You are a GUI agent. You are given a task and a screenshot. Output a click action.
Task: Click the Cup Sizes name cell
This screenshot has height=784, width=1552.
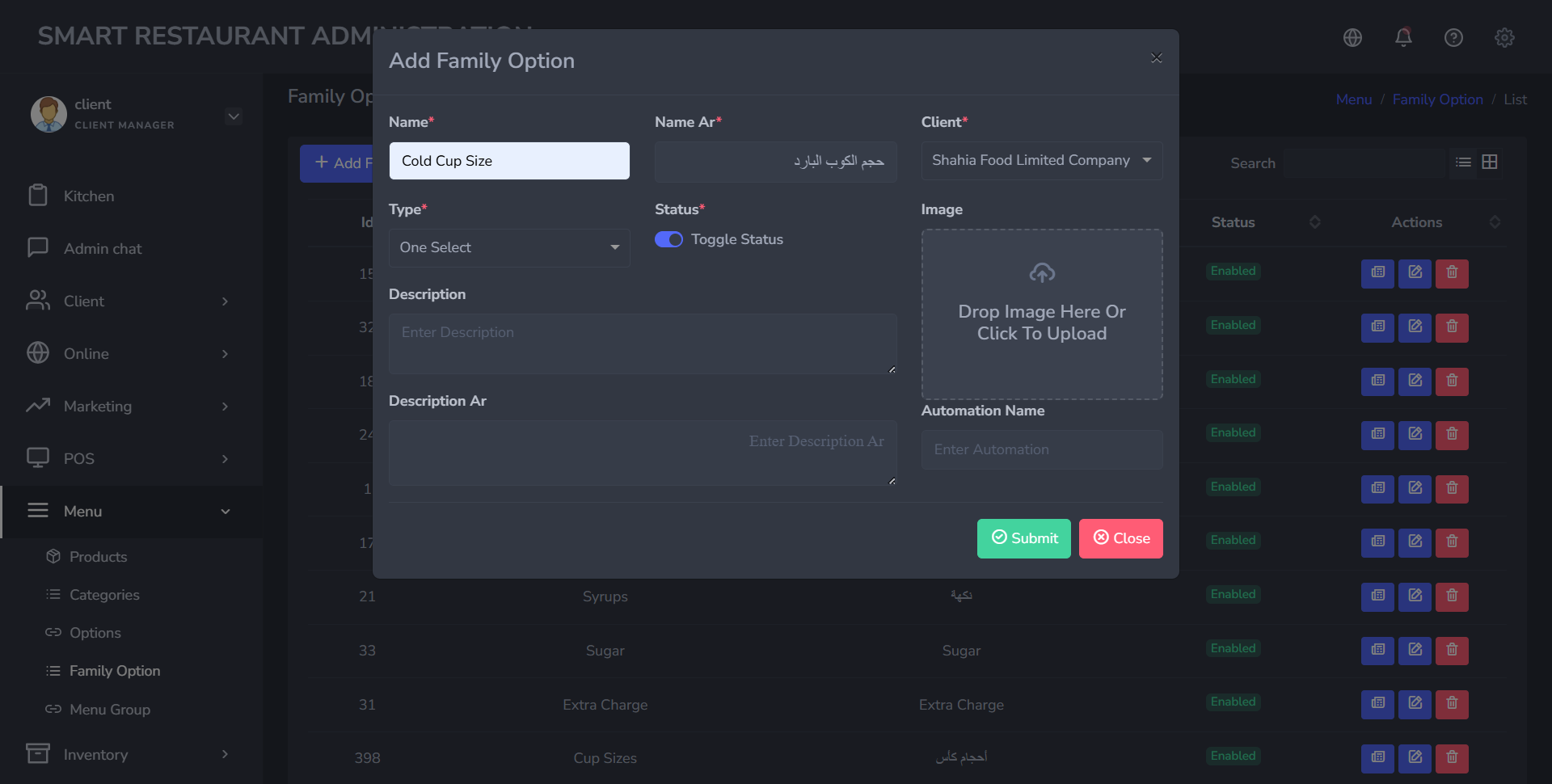605,758
